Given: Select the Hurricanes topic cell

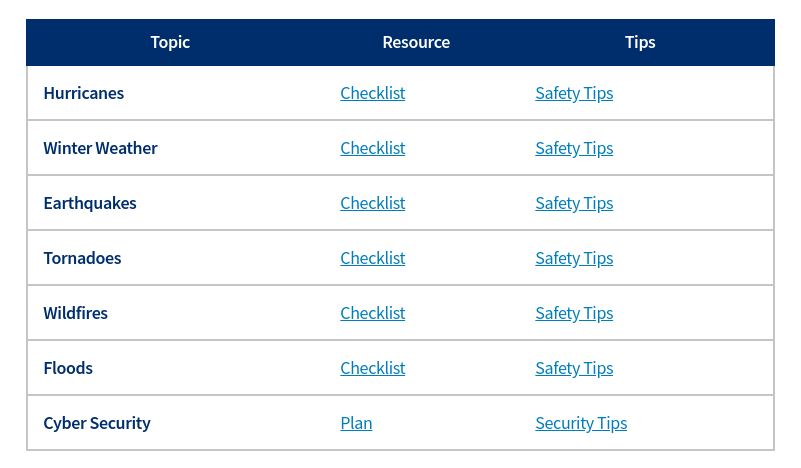Looking at the screenshot, I should click(x=84, y=93).
